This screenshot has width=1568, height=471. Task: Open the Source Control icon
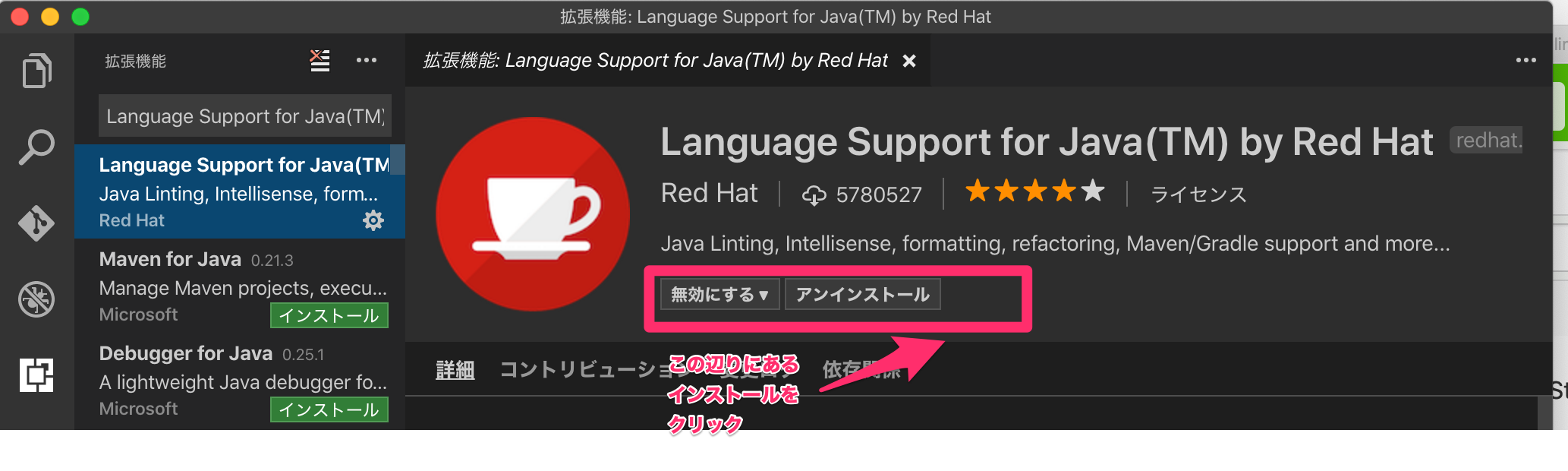36,223
